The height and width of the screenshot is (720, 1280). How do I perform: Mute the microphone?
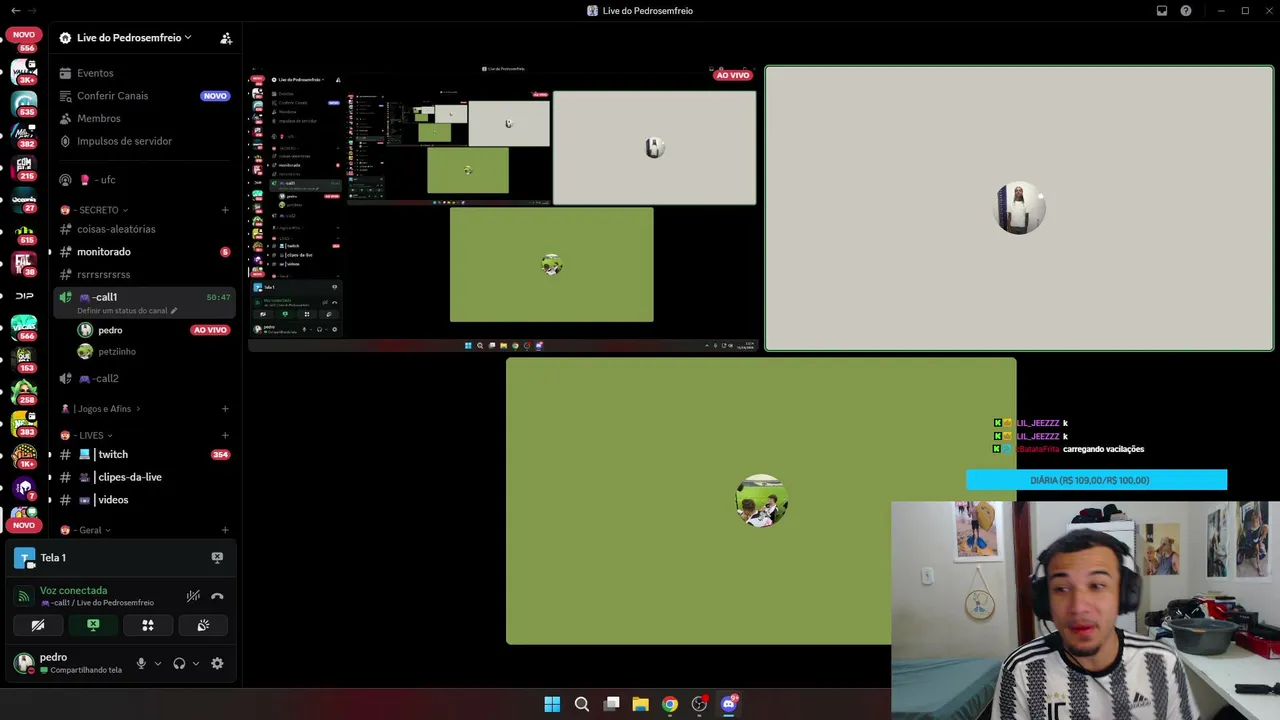coord(141,663)
